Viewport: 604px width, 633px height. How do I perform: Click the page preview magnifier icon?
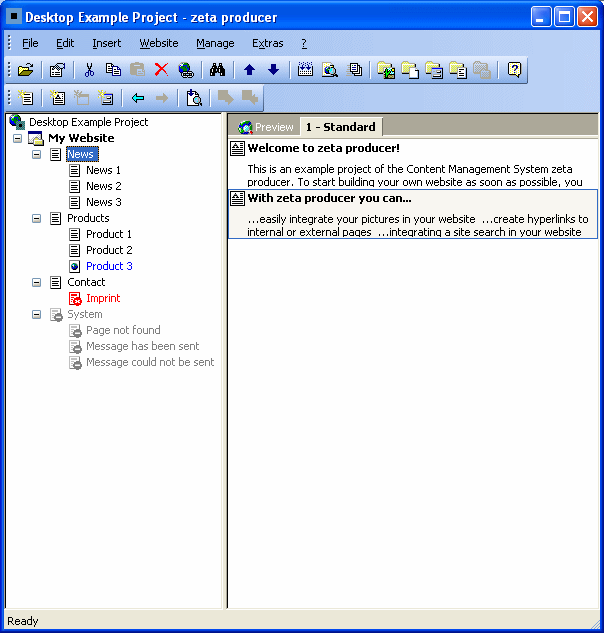point(194,98)
